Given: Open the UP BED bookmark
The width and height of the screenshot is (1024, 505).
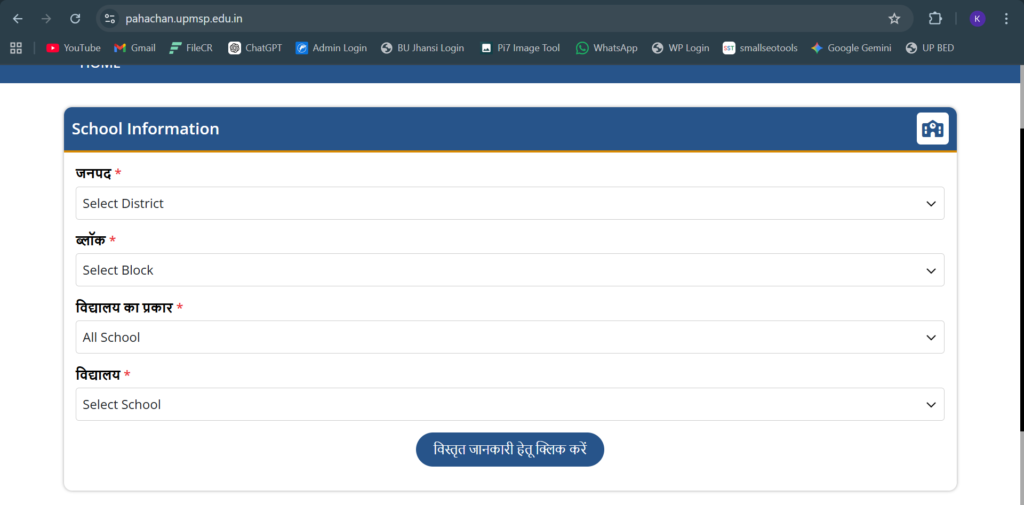Looking at the screenshot, I should tap(930, 48).
